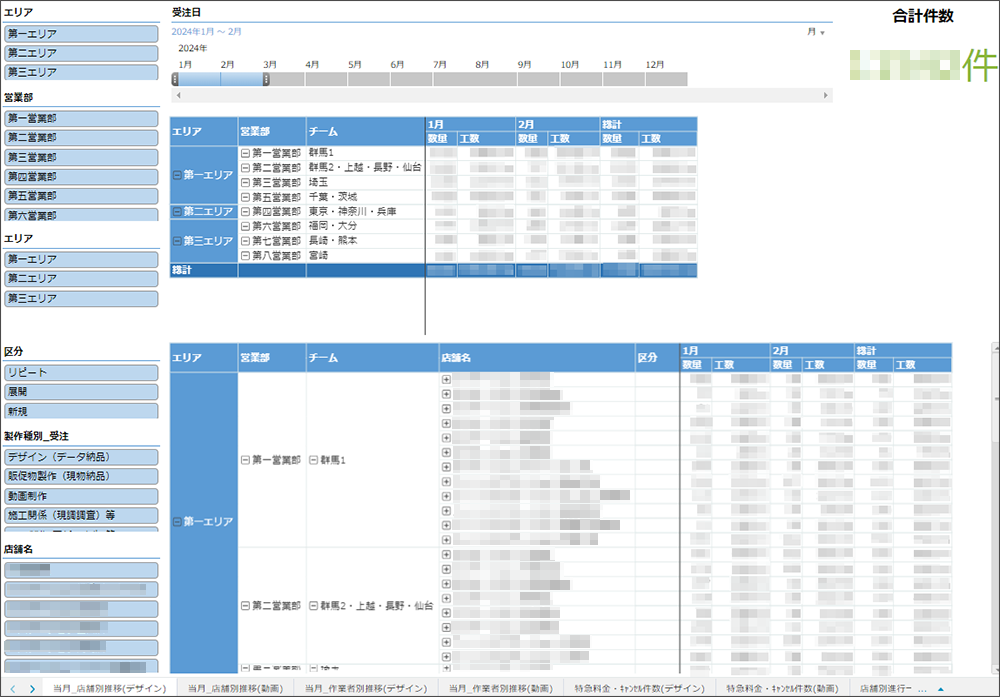Click the 長崎・熊本 team cell

tap(365, 241)
